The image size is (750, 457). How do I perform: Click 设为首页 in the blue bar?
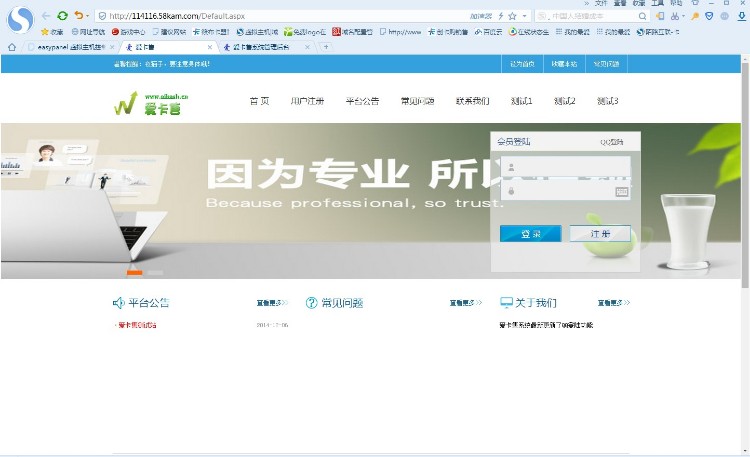pos(522,64)
